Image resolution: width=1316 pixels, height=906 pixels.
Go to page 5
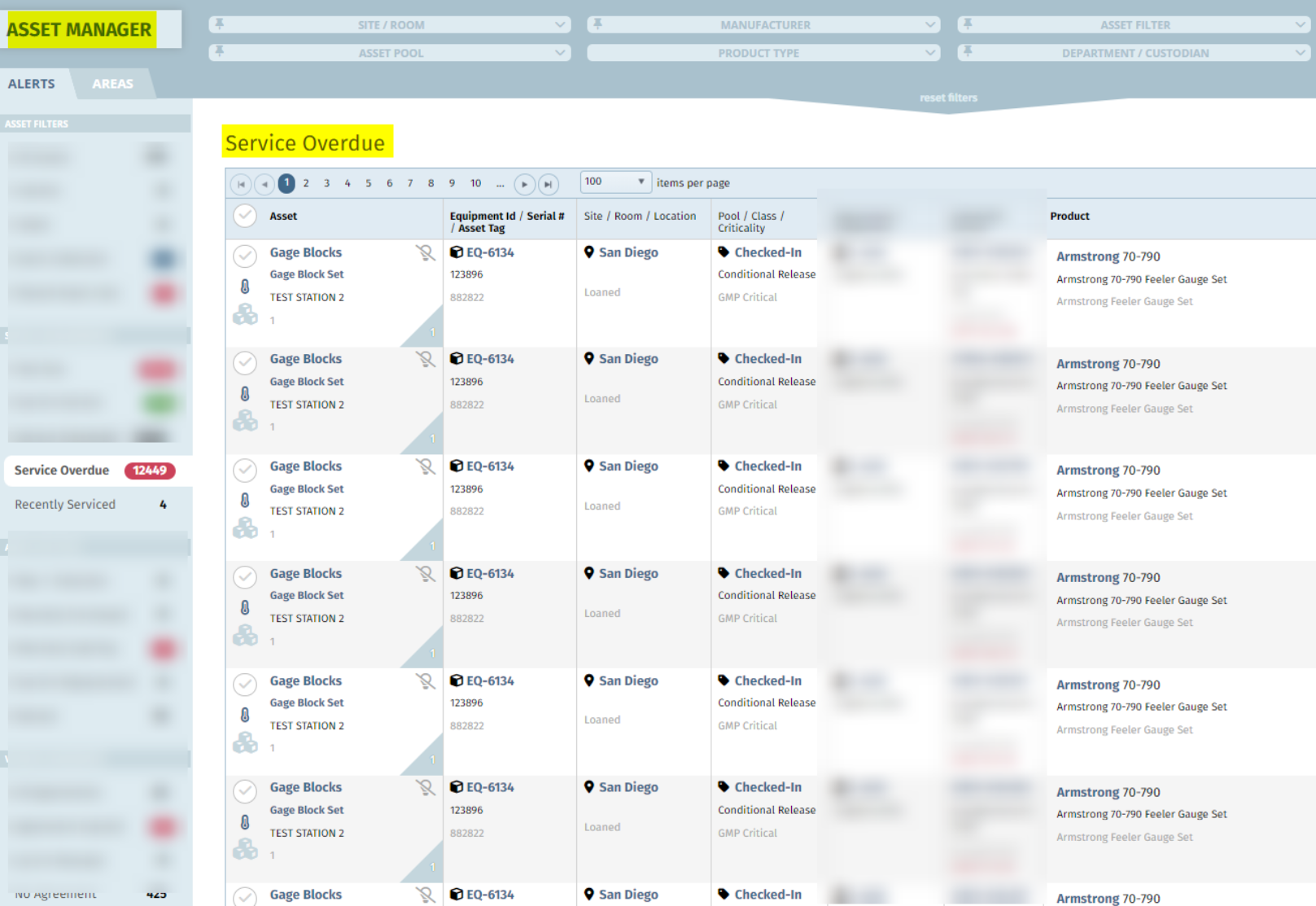coord(369,183)
